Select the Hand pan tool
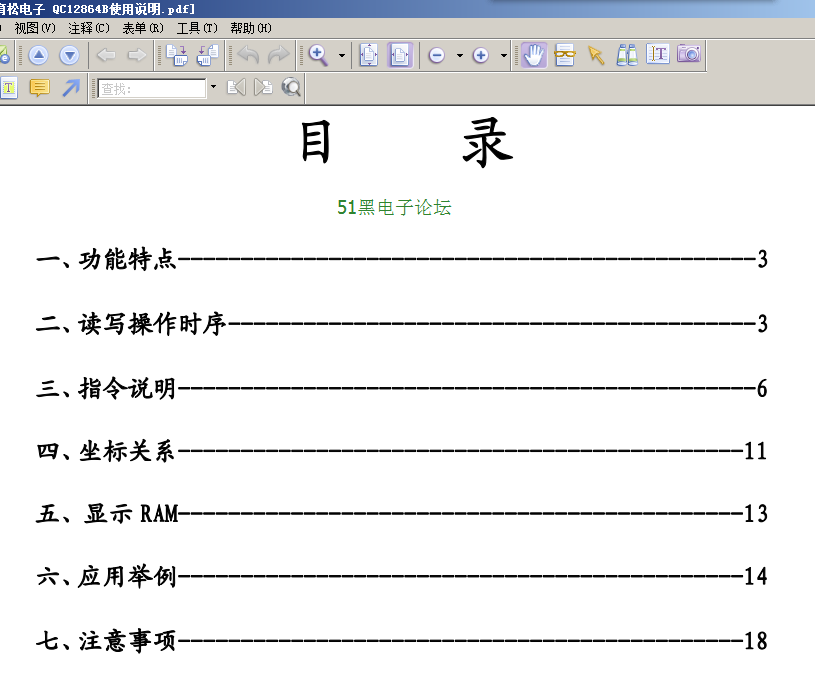Viewport: 815px width, 682px height. pos(534,56)
